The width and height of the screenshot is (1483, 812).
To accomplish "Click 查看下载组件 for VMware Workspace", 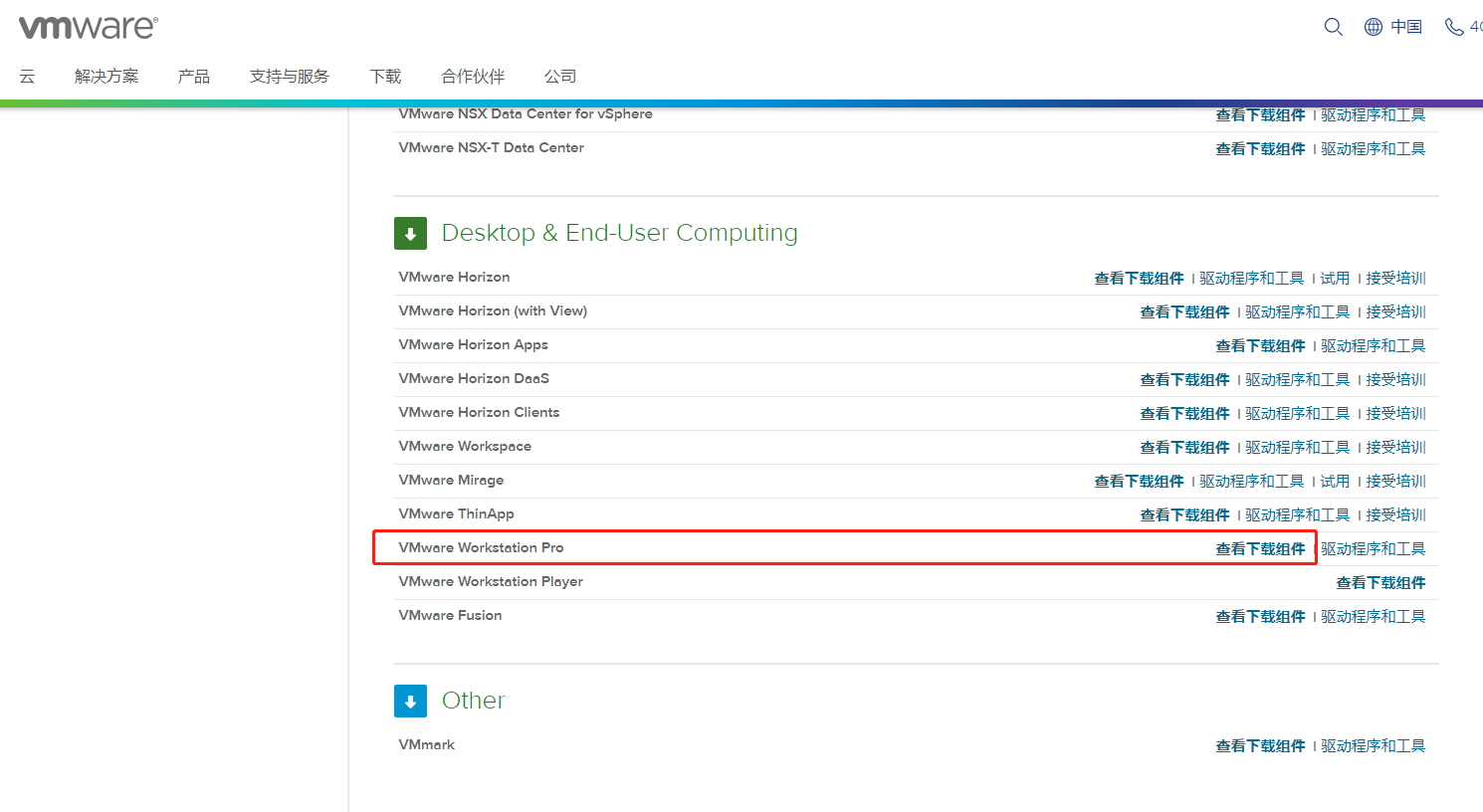I will (1184, 447).
